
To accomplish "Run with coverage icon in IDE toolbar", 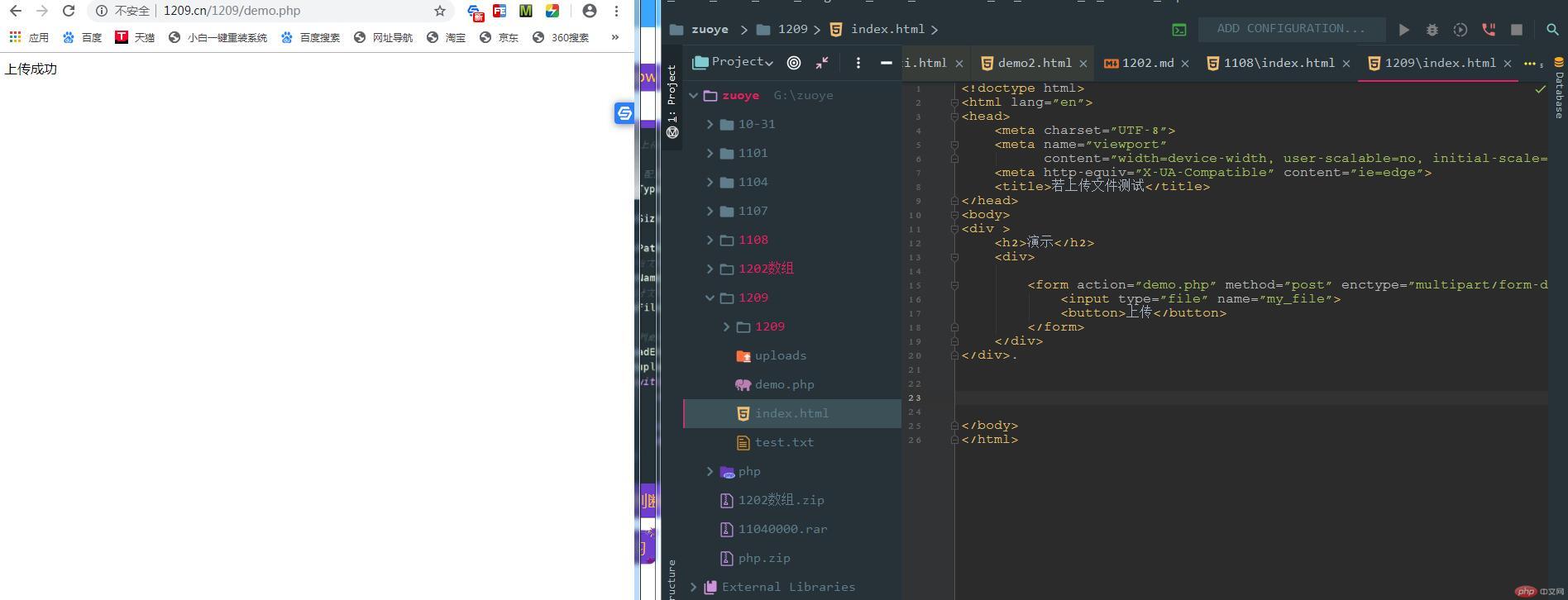I will 1460,29.
